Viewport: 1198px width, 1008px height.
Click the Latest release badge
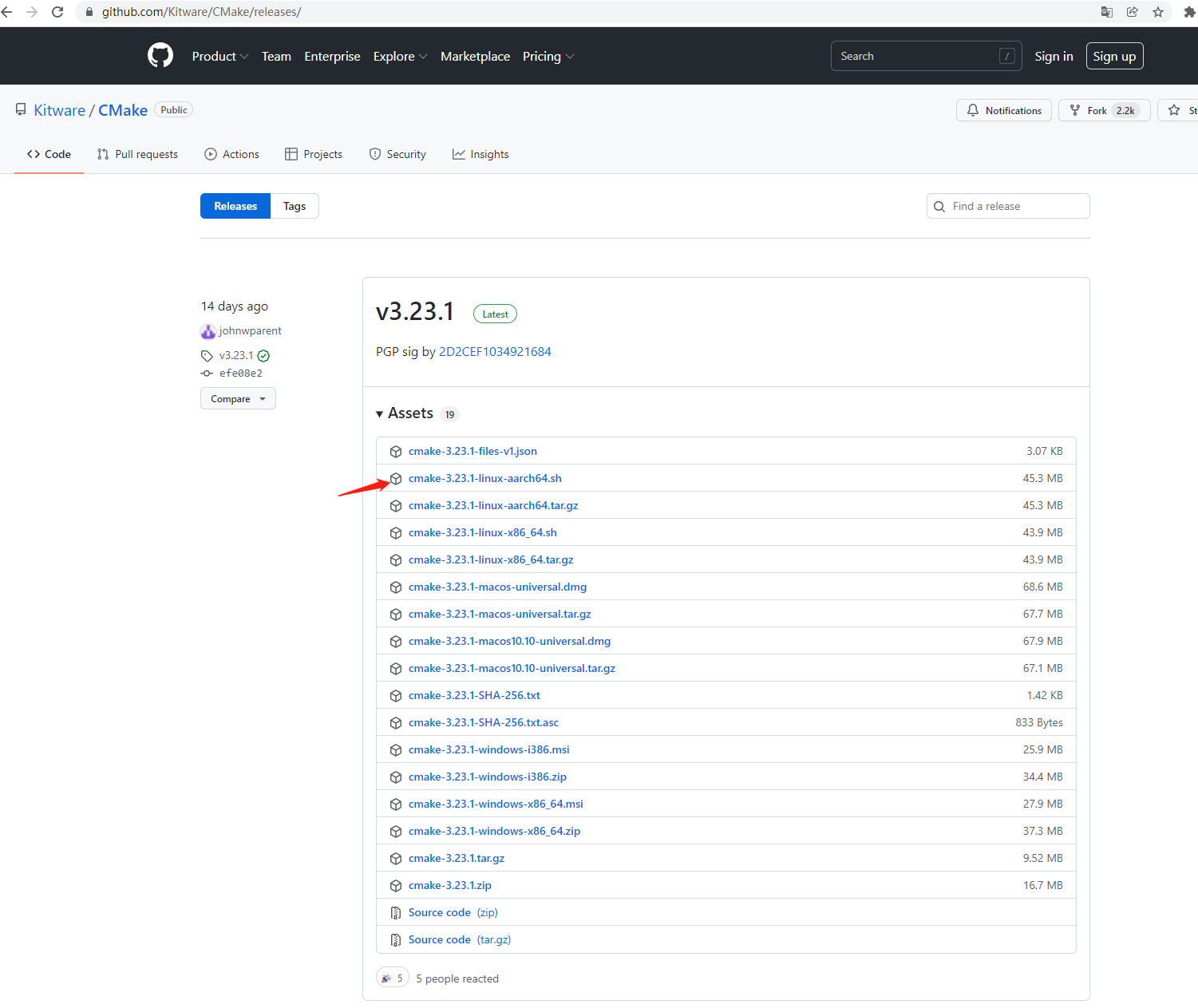(x=495, y=314)
